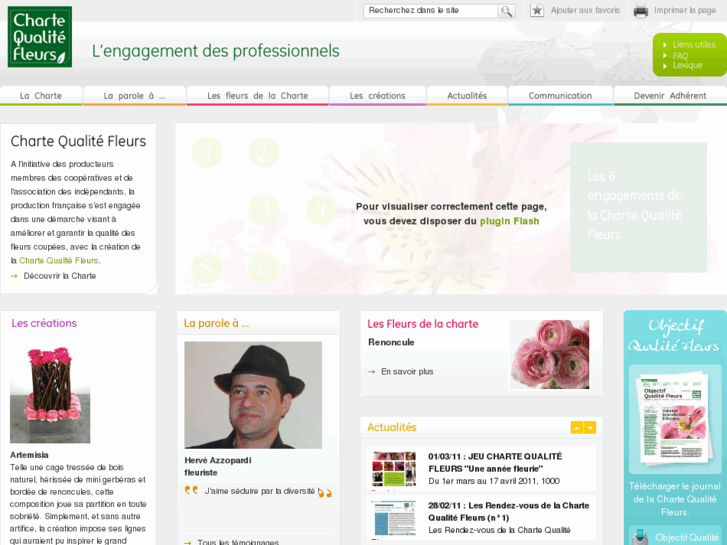Click Découvrir la Charte link

(60, 276)
